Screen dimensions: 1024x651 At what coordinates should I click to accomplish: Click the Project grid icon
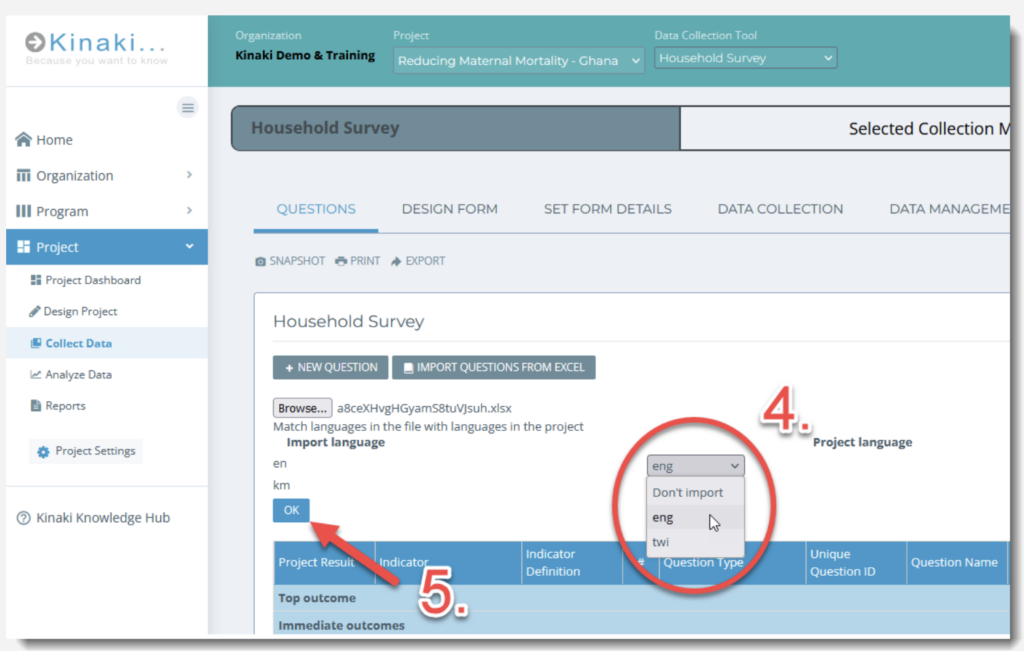pyautogui.click(x=24, y=247)
